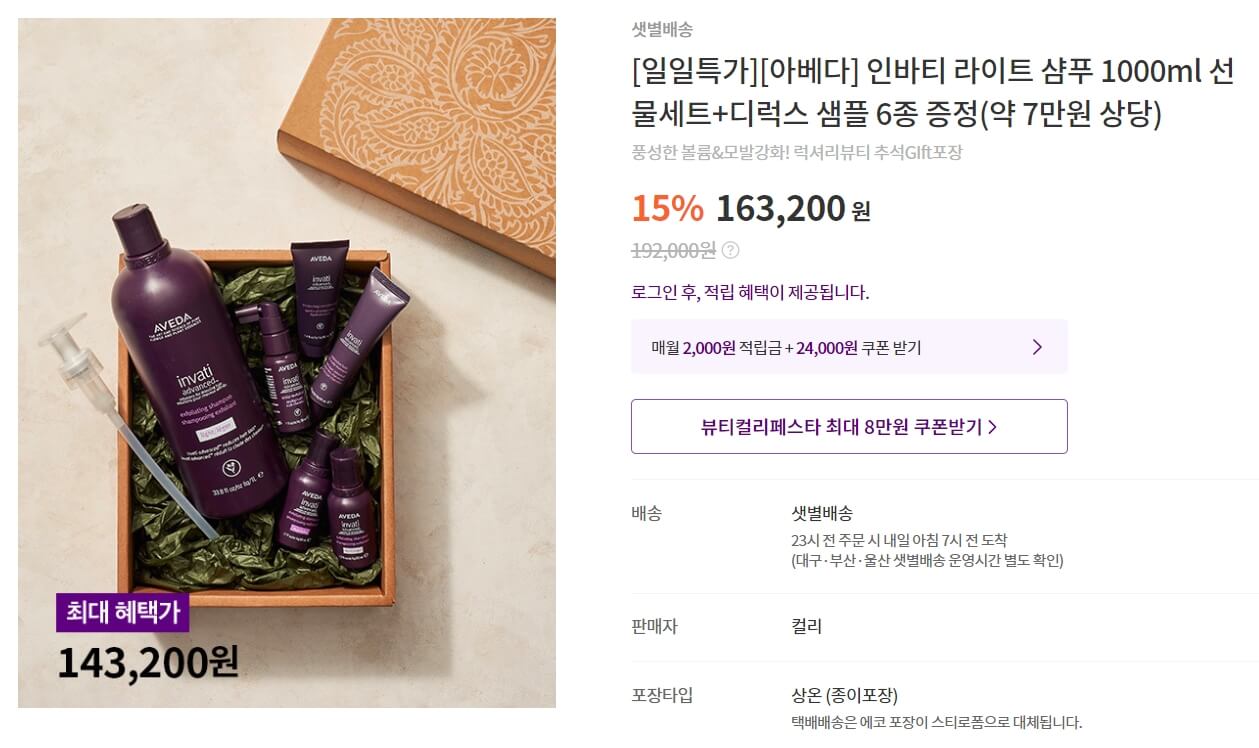Click the question mark icon beside 192,000원
Screen dimensions: 1259x748
click(x=731, y=250)
